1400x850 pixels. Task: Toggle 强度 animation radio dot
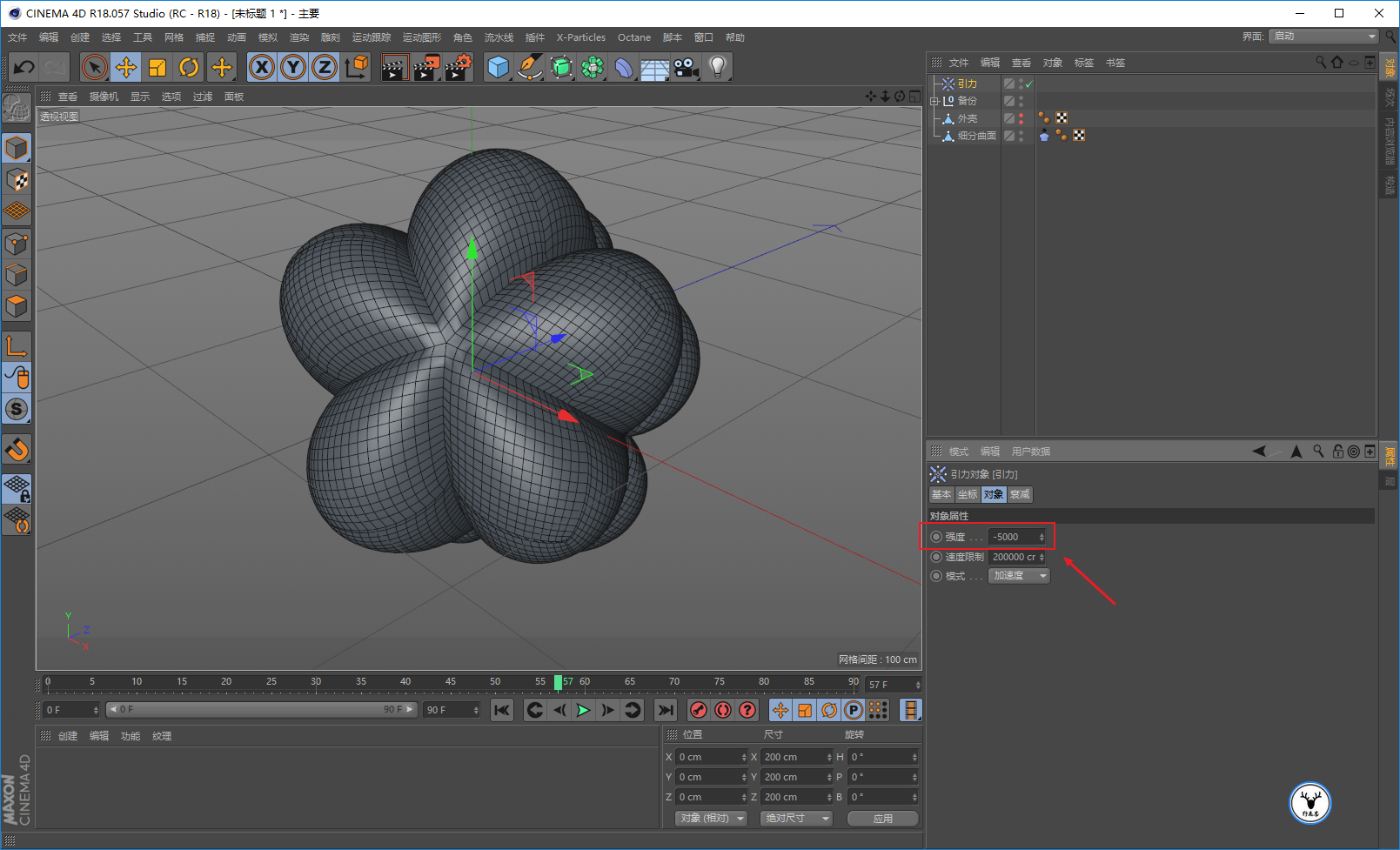(936, 537)
